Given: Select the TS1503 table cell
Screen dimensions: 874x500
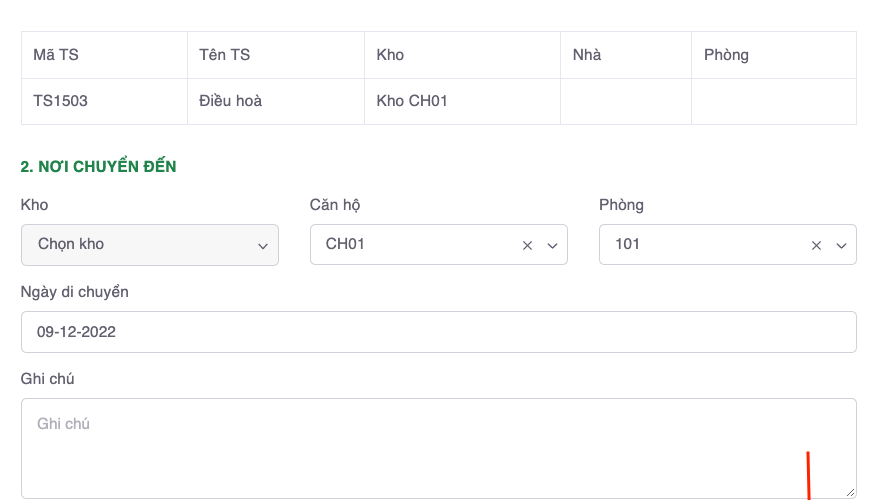Looking at the screenshot, I should [x=104, y=101].
